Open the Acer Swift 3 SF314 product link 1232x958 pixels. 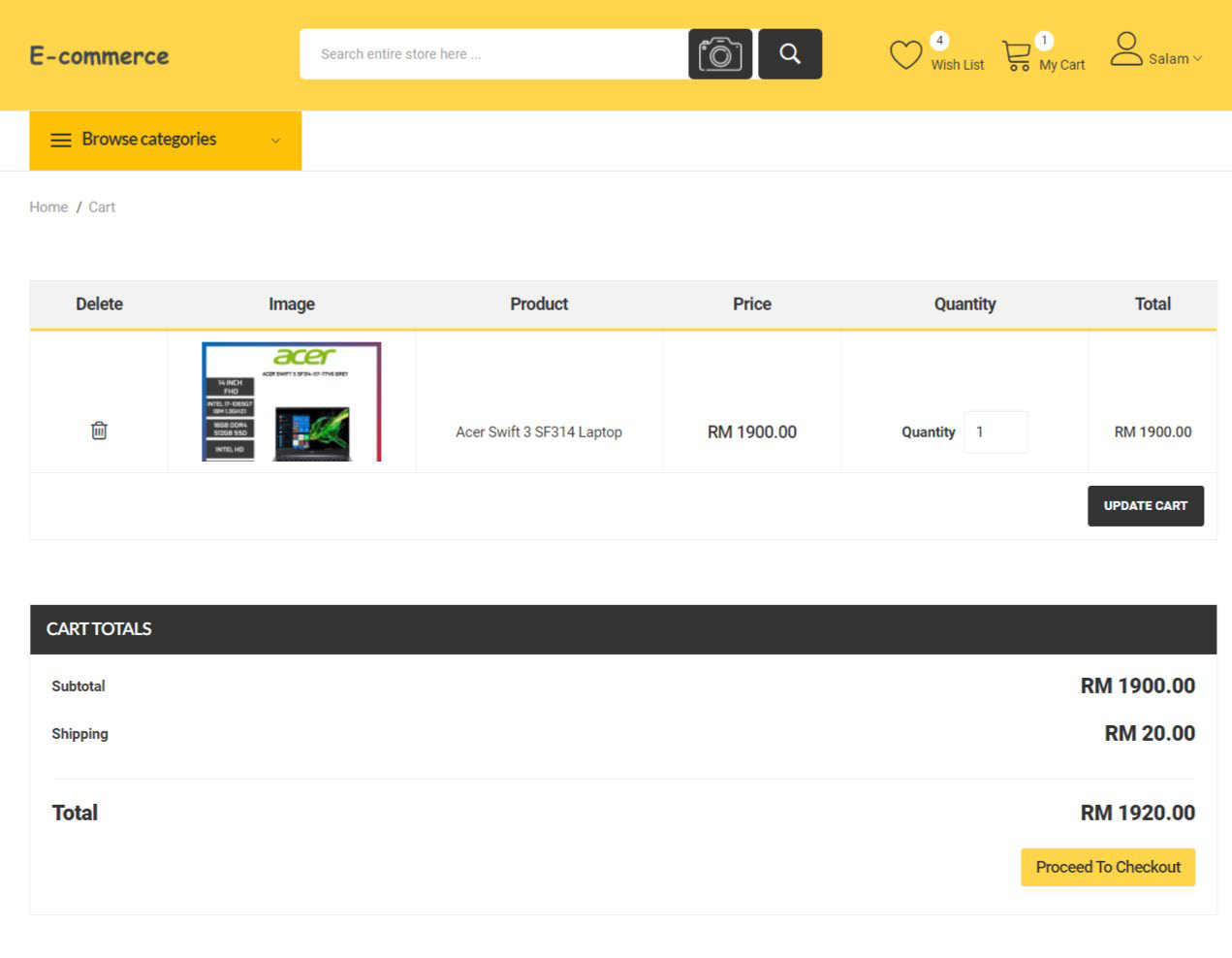pyautogui.click(x=539, y=431)
